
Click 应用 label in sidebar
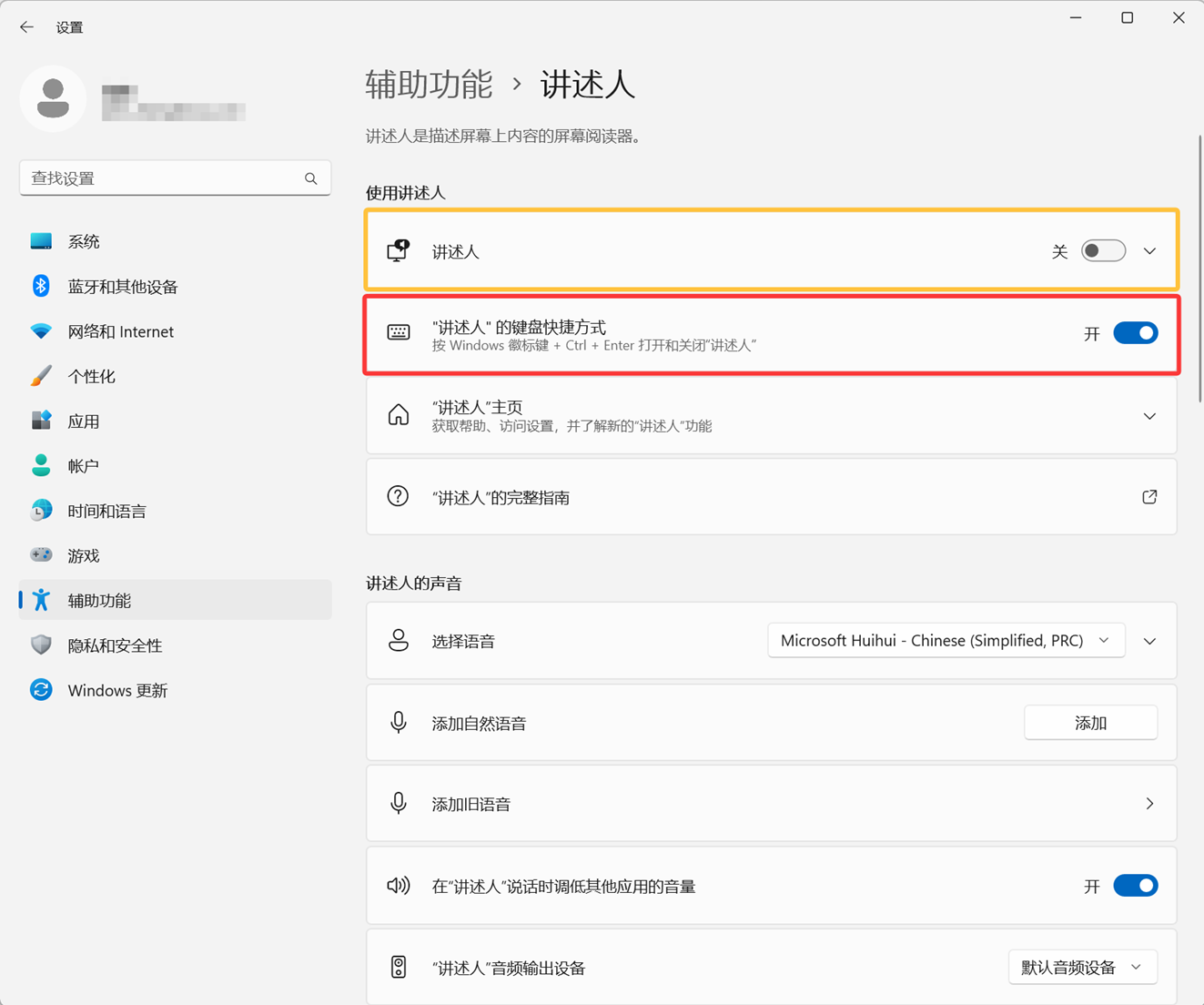click(x=84, y=421)
